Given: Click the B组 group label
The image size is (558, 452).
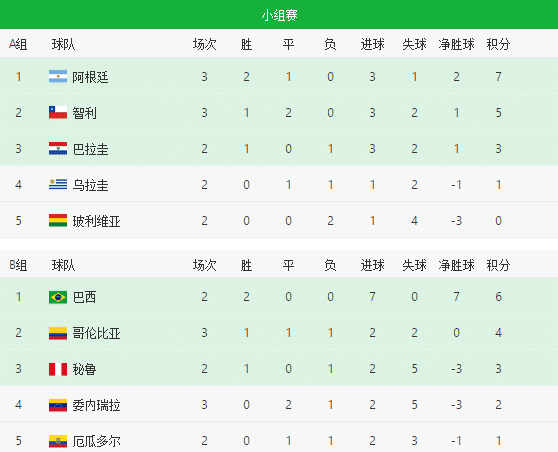Looking at the screenshot, I should tap(18, 265).
